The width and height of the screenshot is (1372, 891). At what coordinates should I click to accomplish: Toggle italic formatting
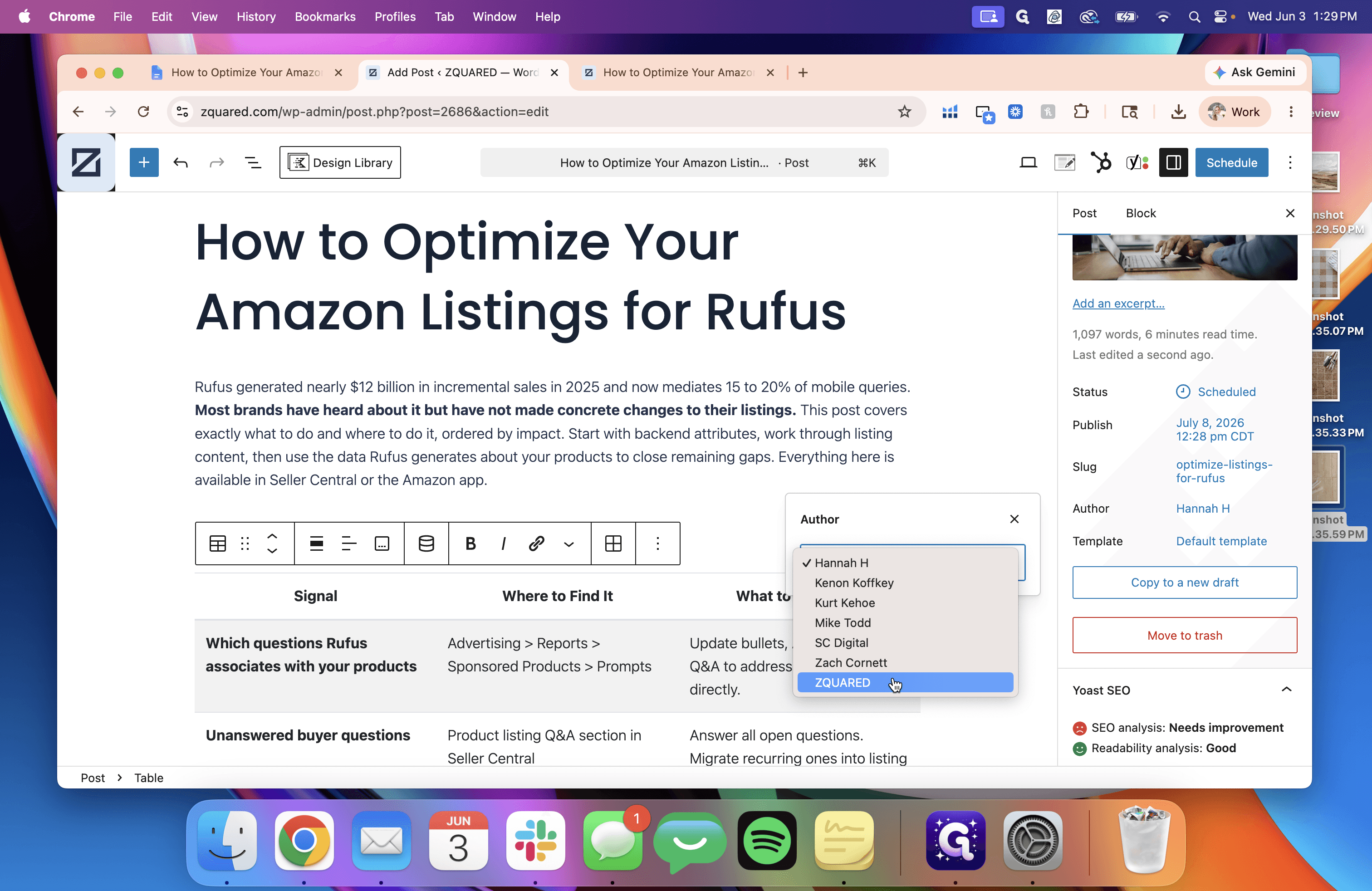[x=503, y=543]
